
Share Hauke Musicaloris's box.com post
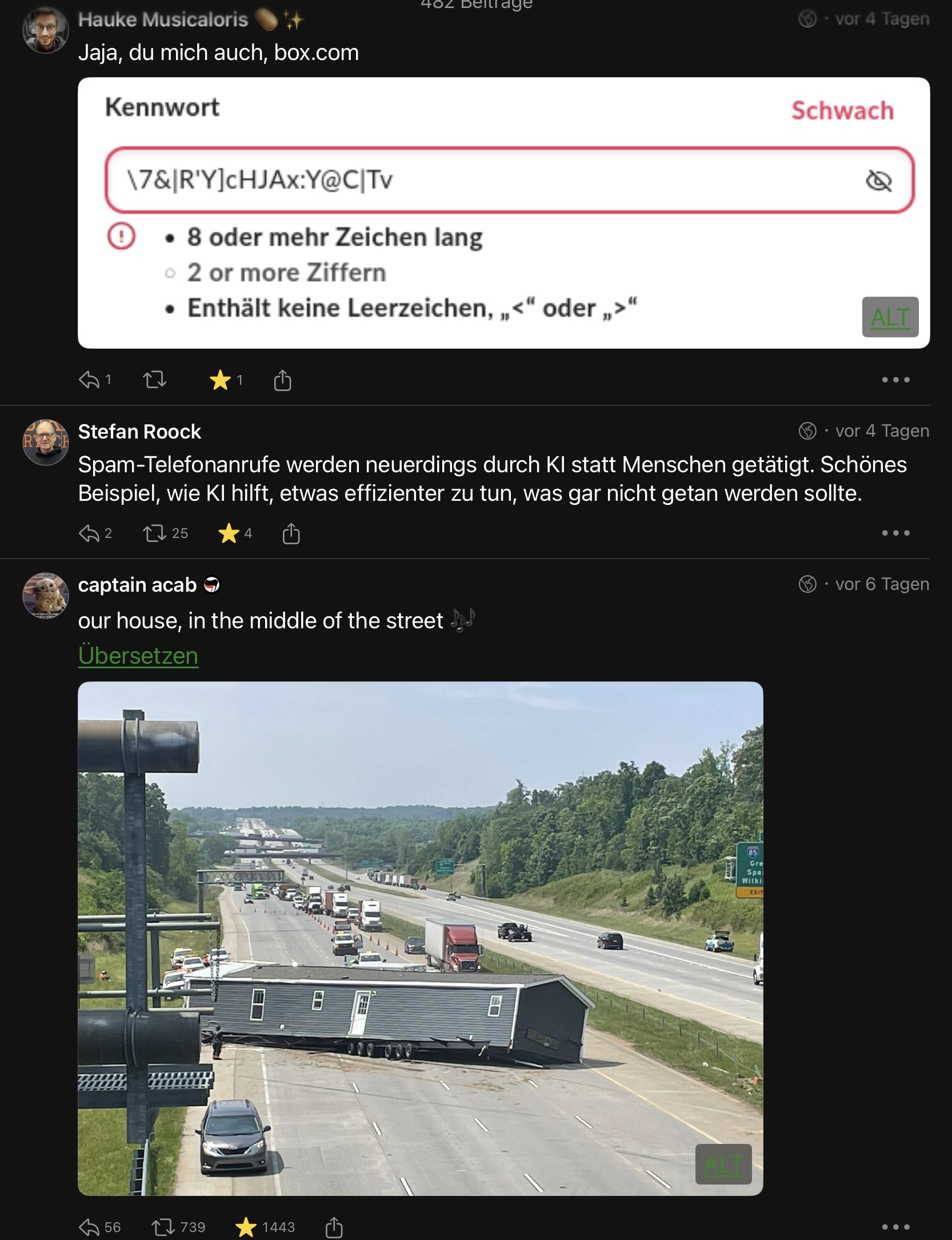pos(283,380)
